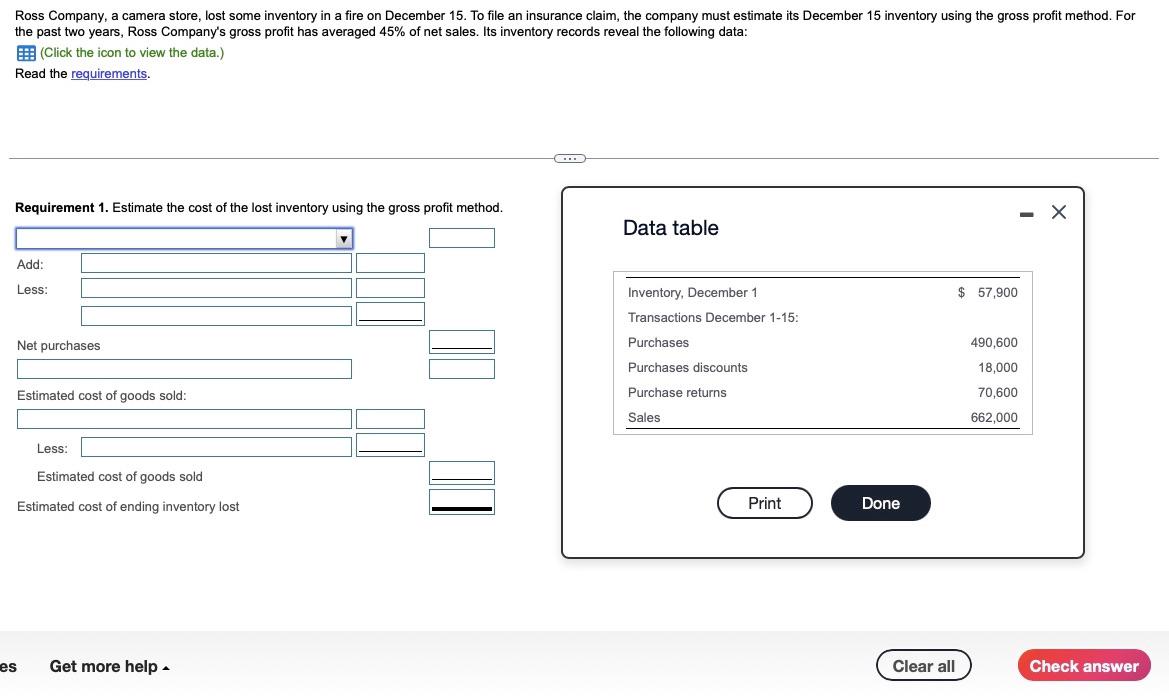
Task: Click the Clear all button
Action: click(x=924, y=665)
